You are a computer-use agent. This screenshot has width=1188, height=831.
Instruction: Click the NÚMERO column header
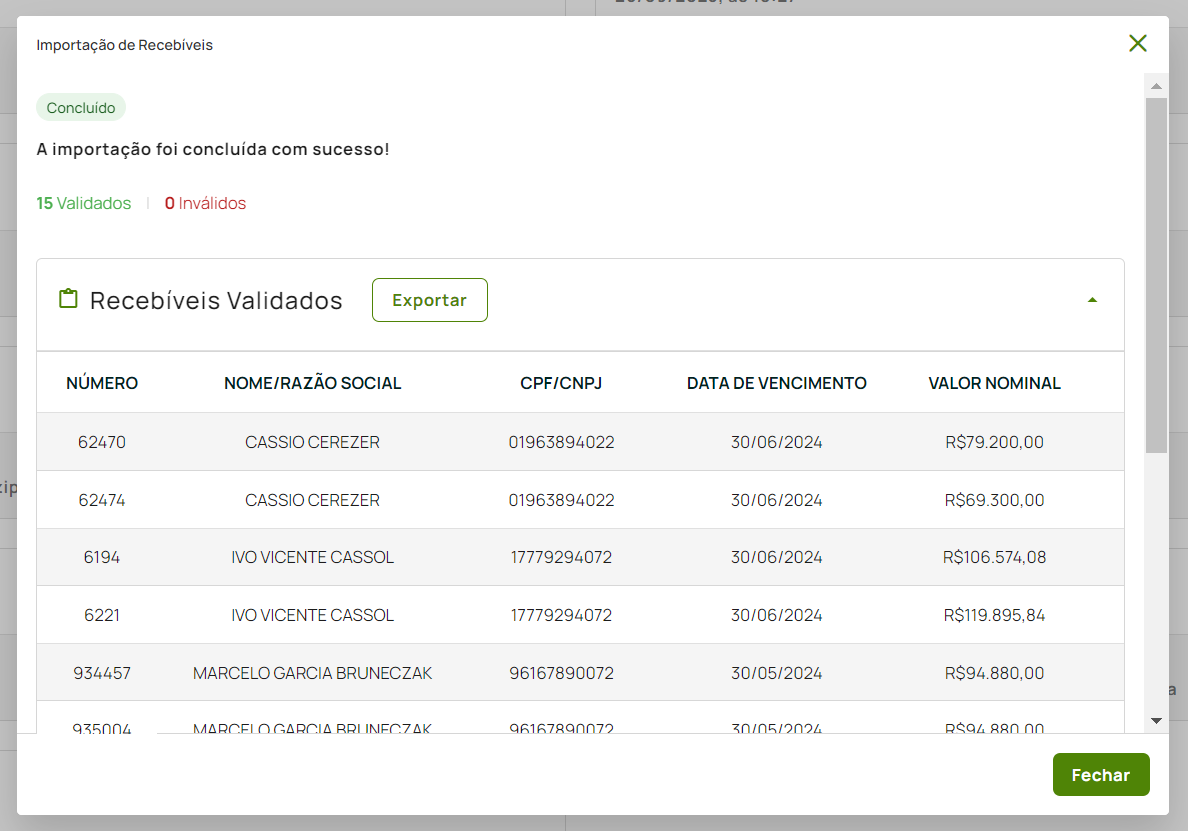click(x=102, y=383)
